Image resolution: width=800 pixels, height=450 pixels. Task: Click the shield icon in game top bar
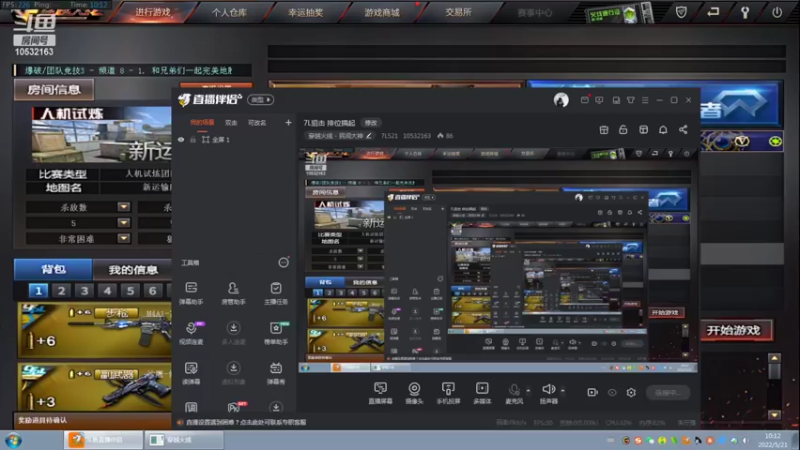[681, 12]
